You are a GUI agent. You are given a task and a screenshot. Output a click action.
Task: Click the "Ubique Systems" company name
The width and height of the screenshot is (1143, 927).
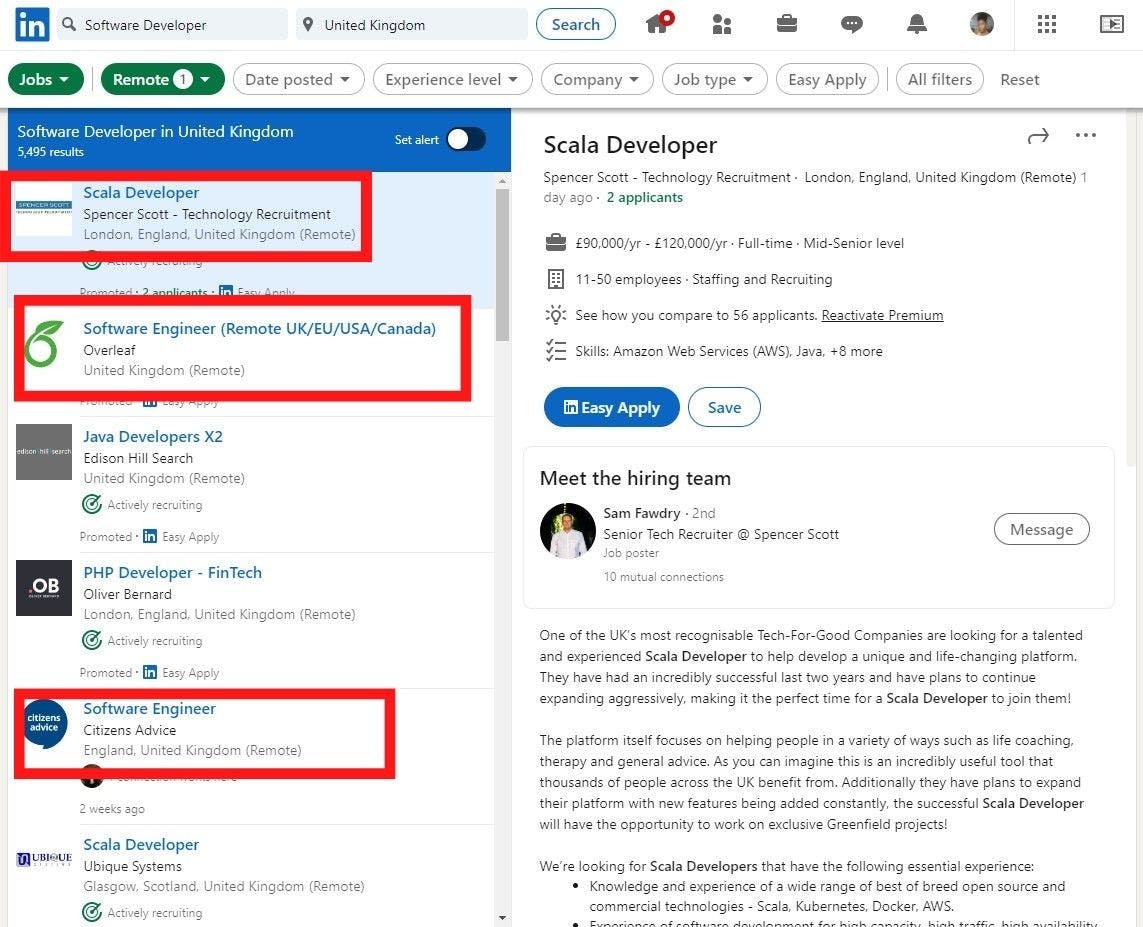133,867
